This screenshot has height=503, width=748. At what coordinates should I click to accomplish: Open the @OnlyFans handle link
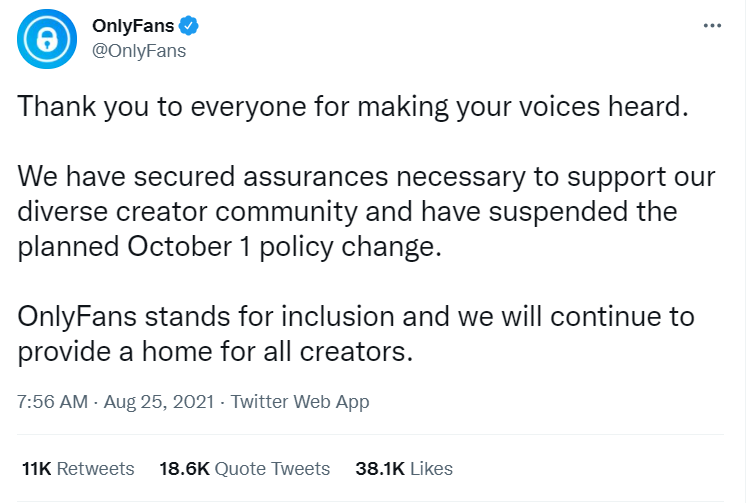point(139,50)
